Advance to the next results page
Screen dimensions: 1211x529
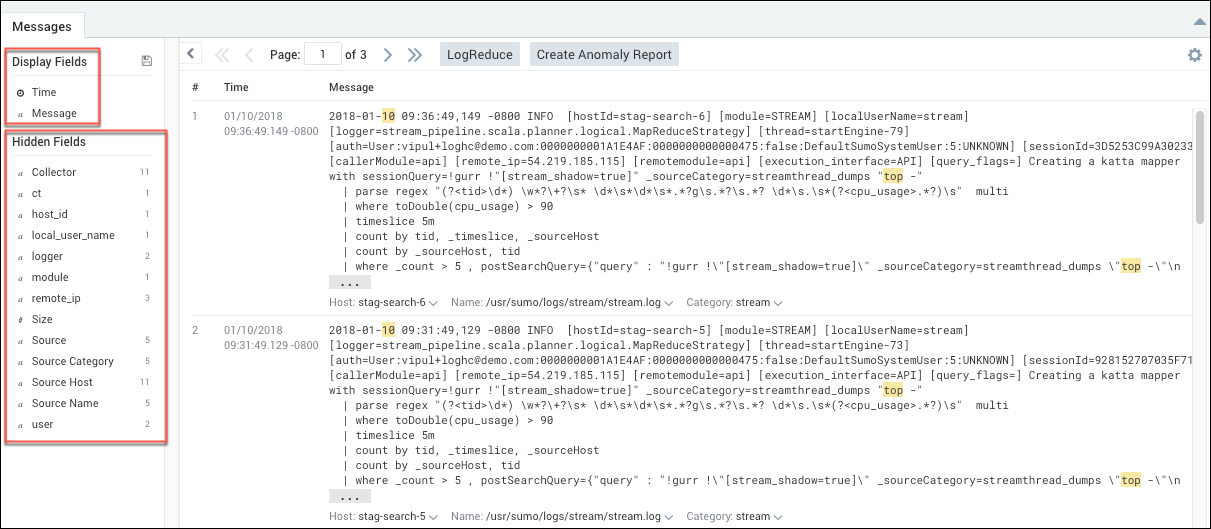pos(388,55)
